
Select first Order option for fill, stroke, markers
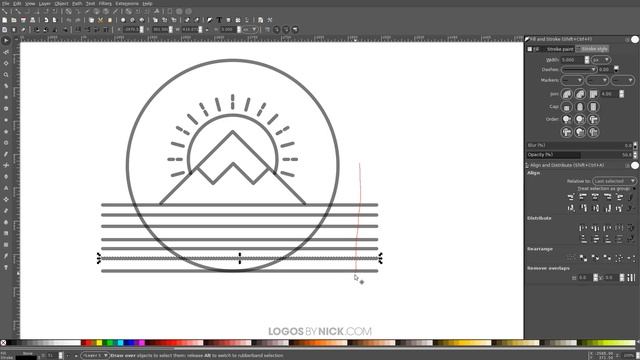(567, 119)
